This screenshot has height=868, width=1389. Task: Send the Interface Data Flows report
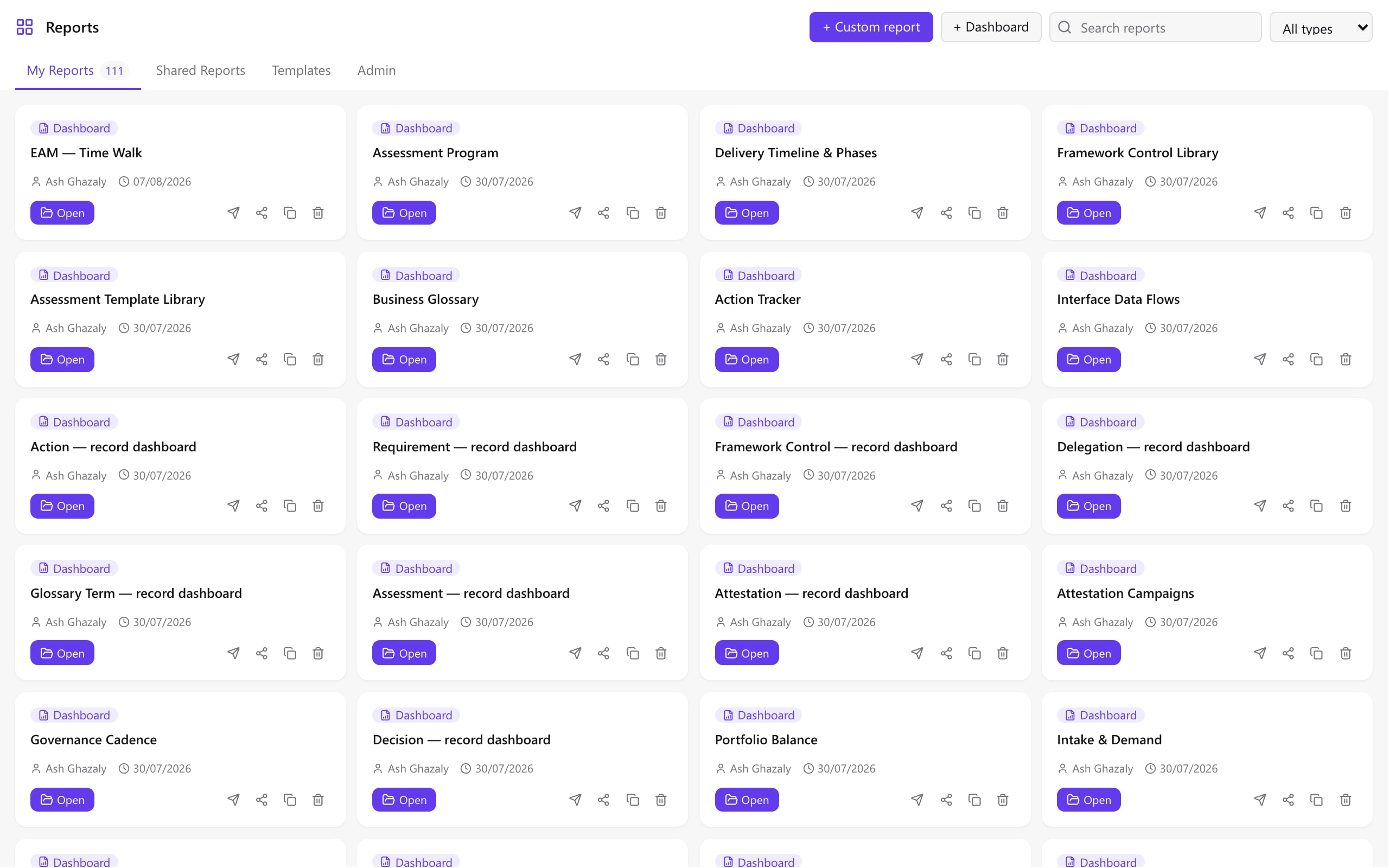tap(1260, 359)
